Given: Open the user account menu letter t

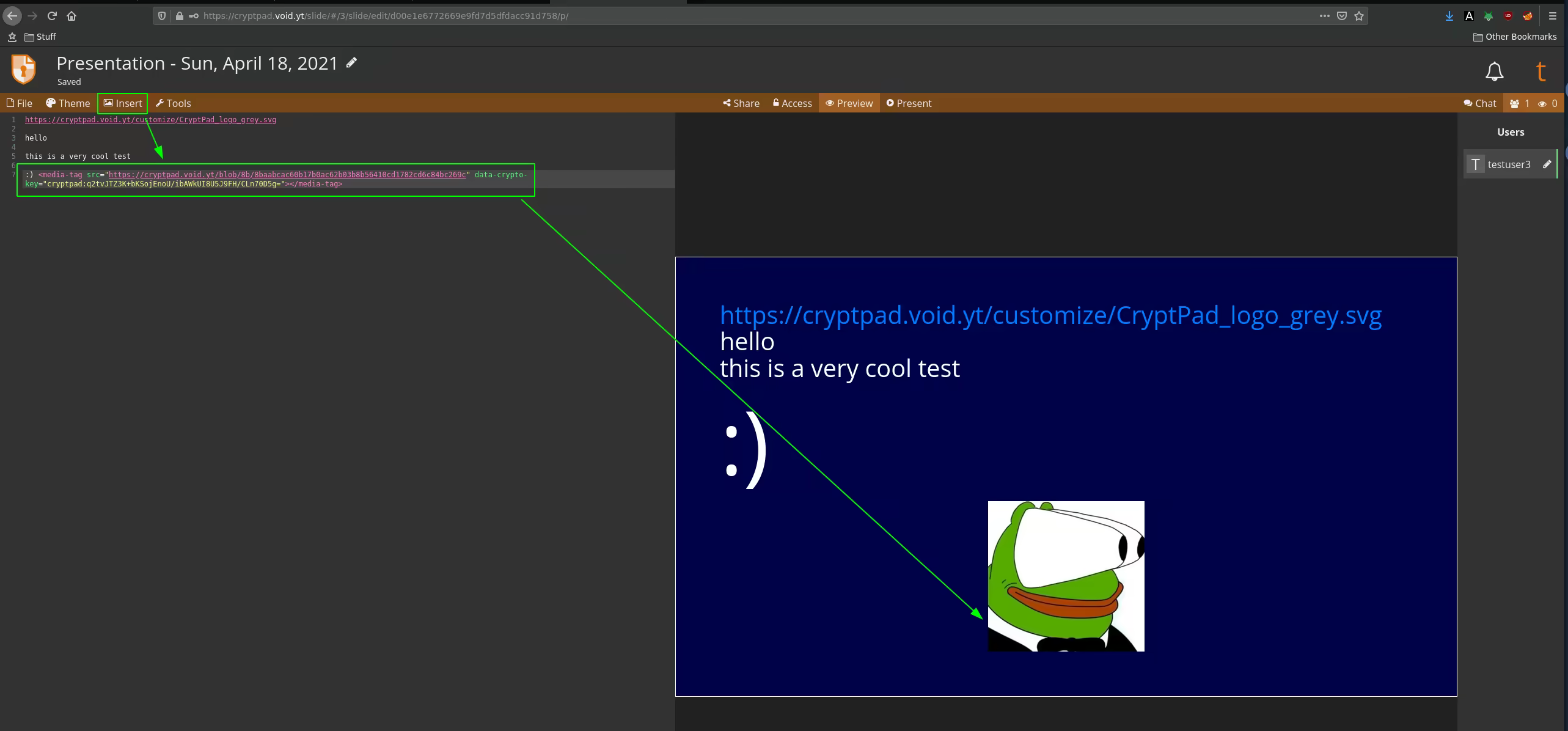Looking at the screenshot, I should coord(1541,71).
